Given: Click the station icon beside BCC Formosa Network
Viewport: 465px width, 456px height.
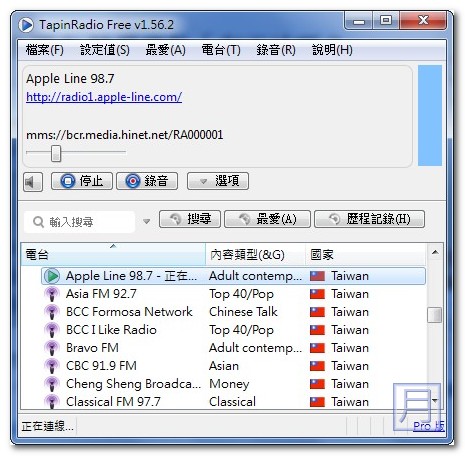Looking at the screenshot, I should [52, 312].
